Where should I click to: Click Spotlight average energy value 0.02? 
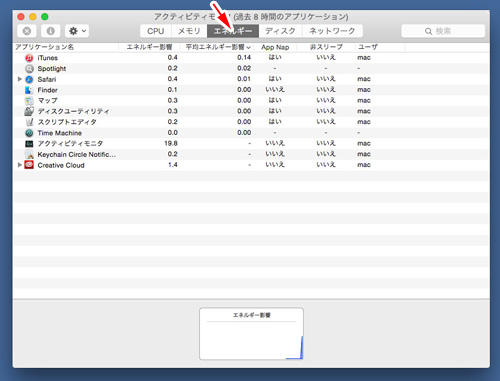pos(244,68)
